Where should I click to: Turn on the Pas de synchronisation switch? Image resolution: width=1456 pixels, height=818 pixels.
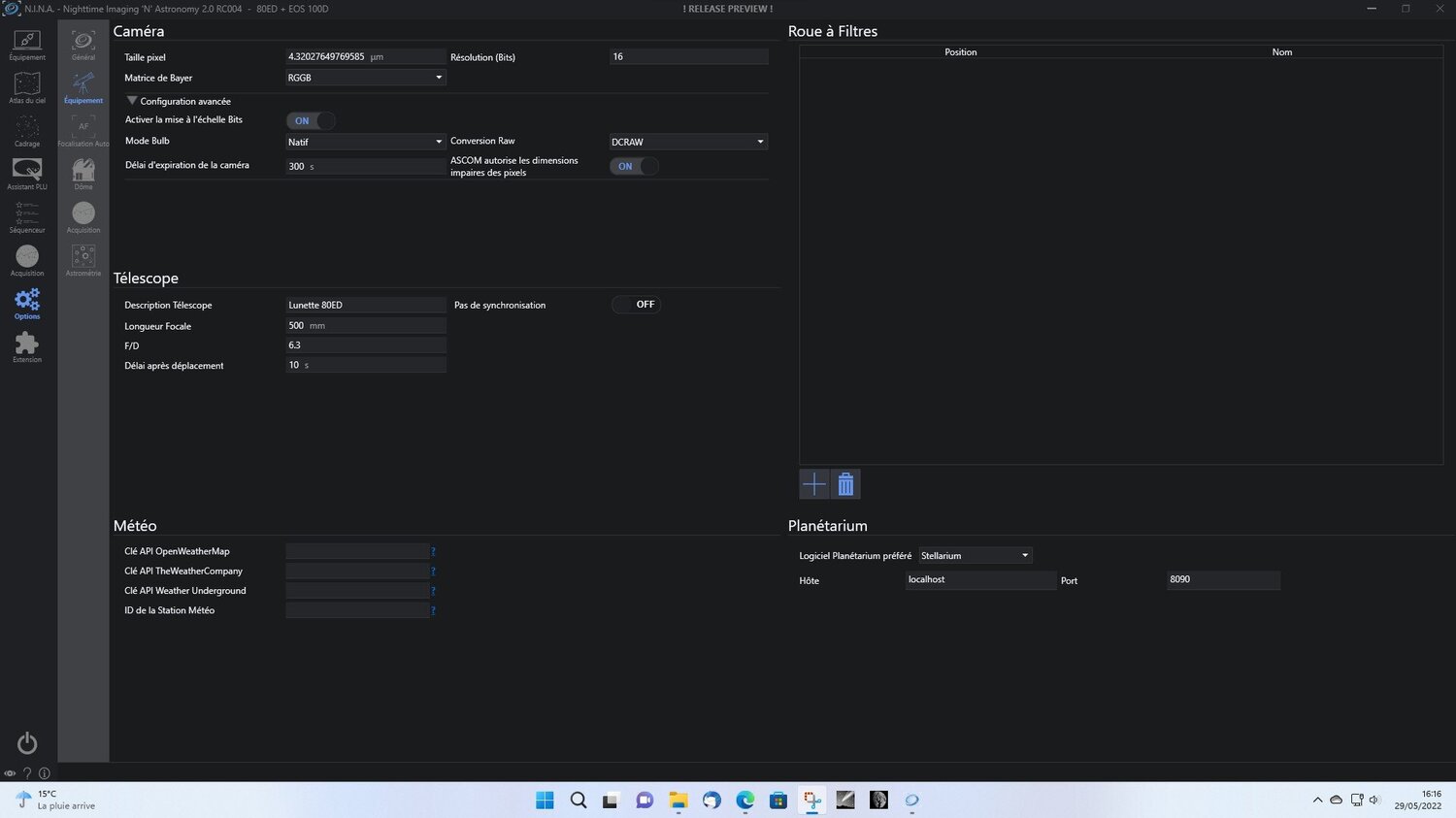[636, 305]
